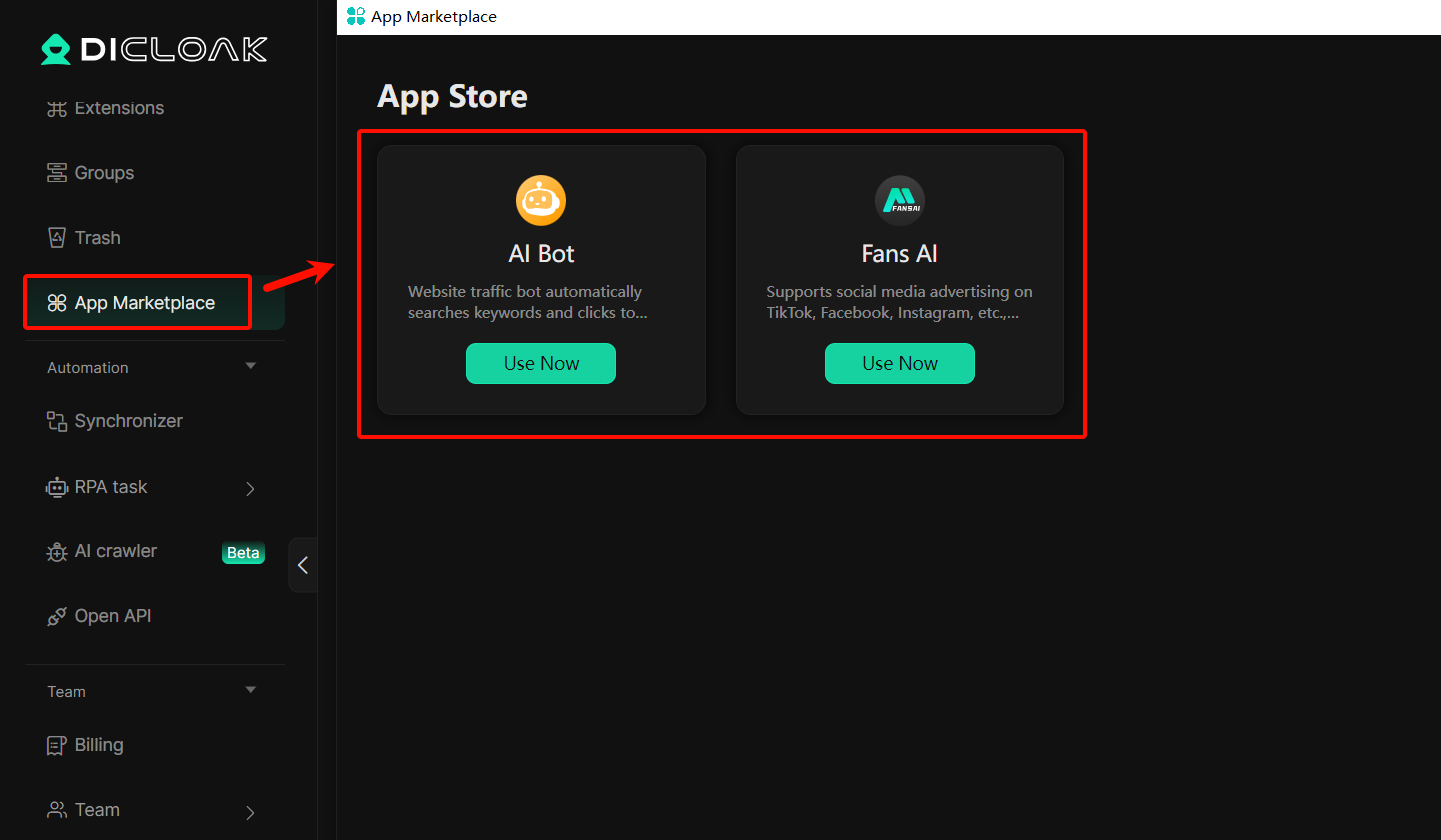Click the AI Bot description text
Image resolution: width=1441 pixels, height=840 pixels.
coord(528,302)
